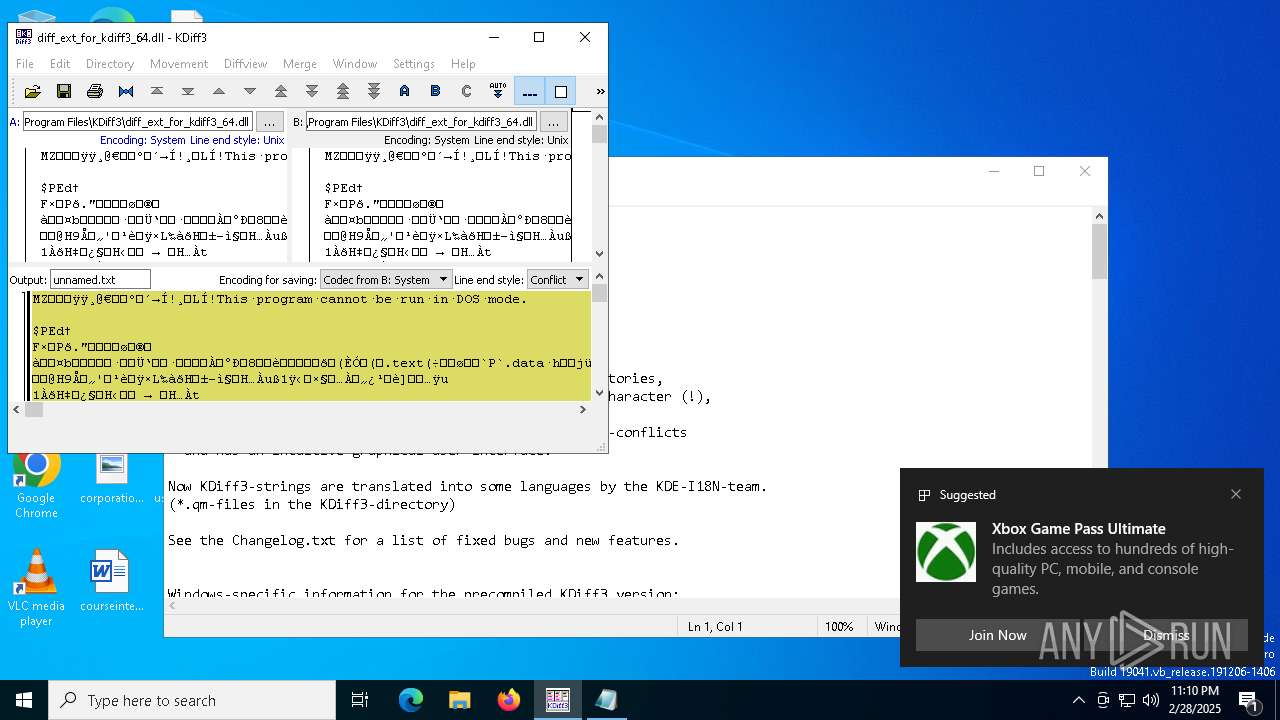Click the Xbox Game Pass logo

click(946, 552)
